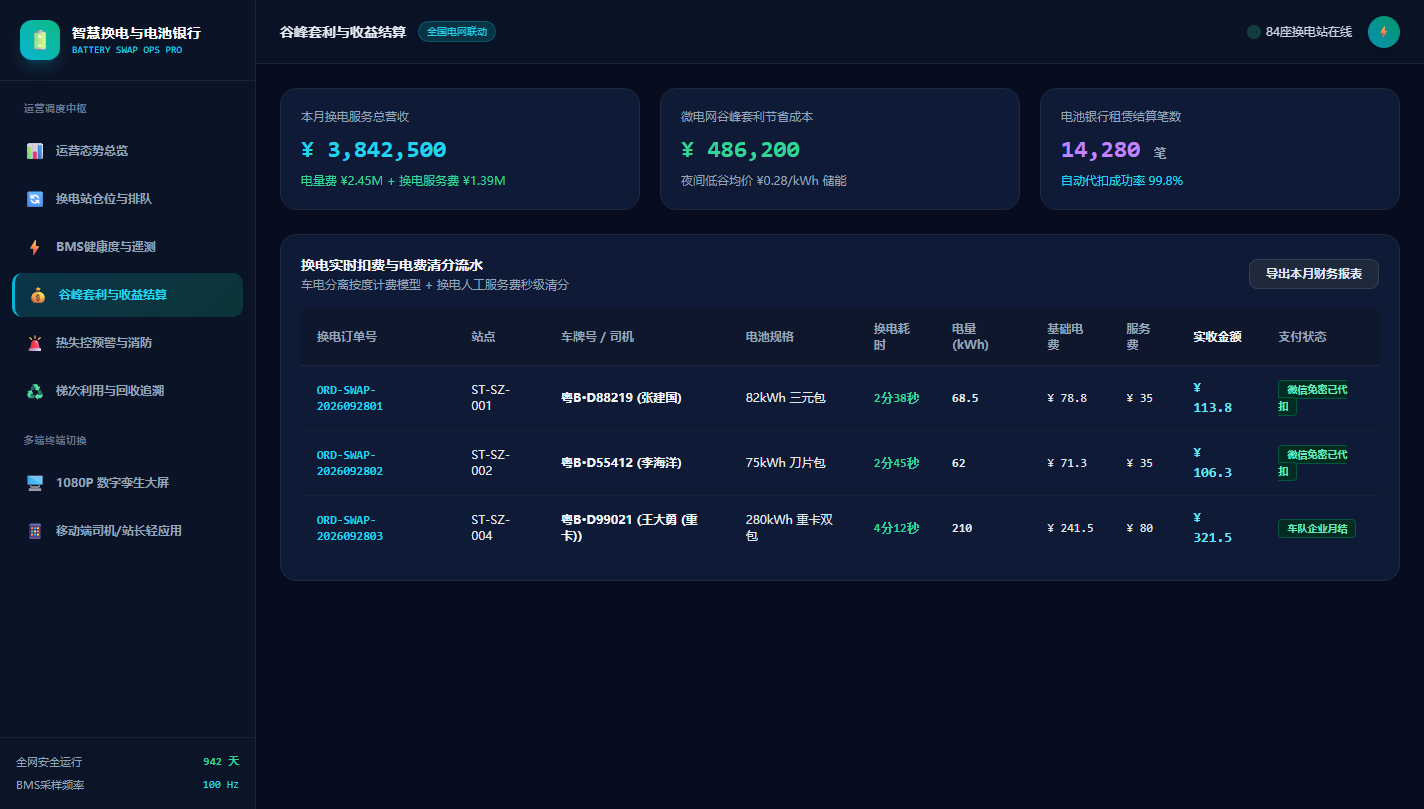Click the 942 天 safe-run value
Viewport: 1424px width, 809px height.
(221, 762)
